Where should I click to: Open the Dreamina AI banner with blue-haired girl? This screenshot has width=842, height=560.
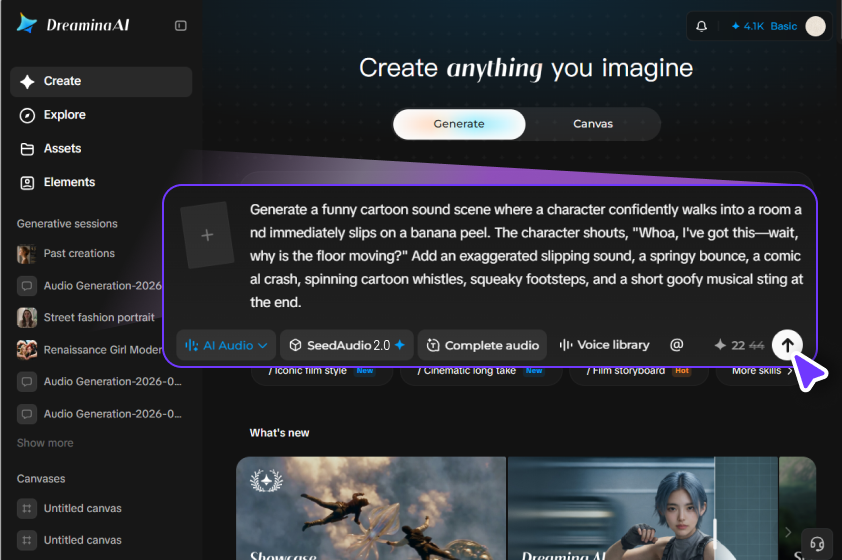click(643, 508)
